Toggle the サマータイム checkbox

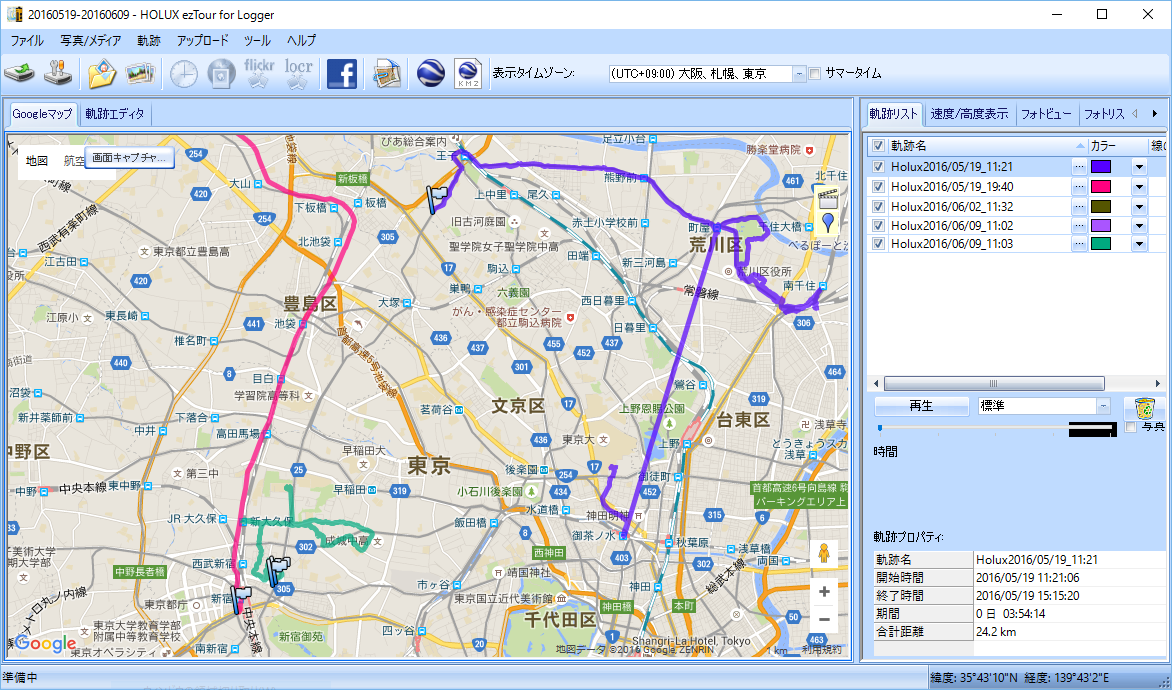(815, 73)
